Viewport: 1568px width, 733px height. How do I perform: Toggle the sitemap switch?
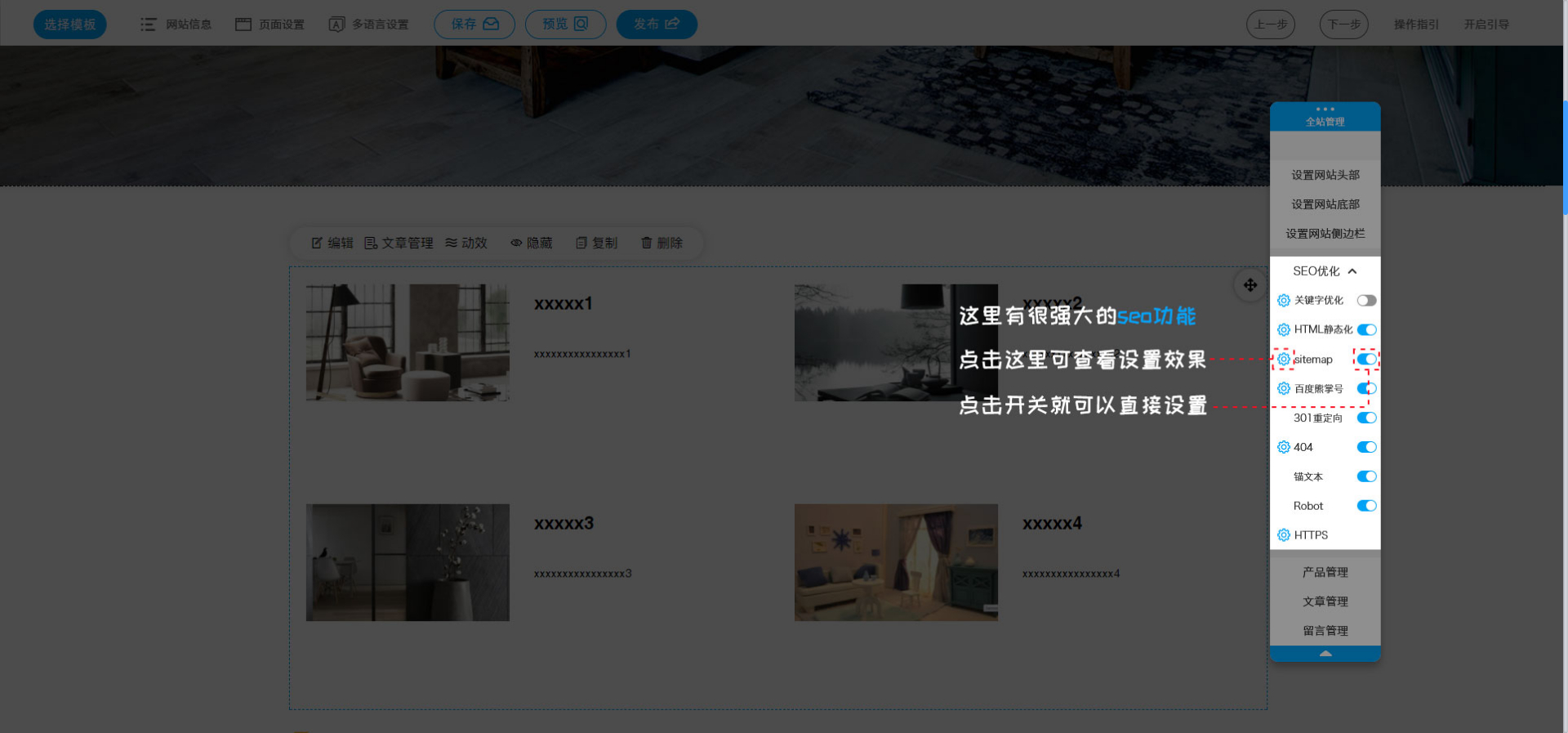pyautogui.click(x=1366, y=360)
